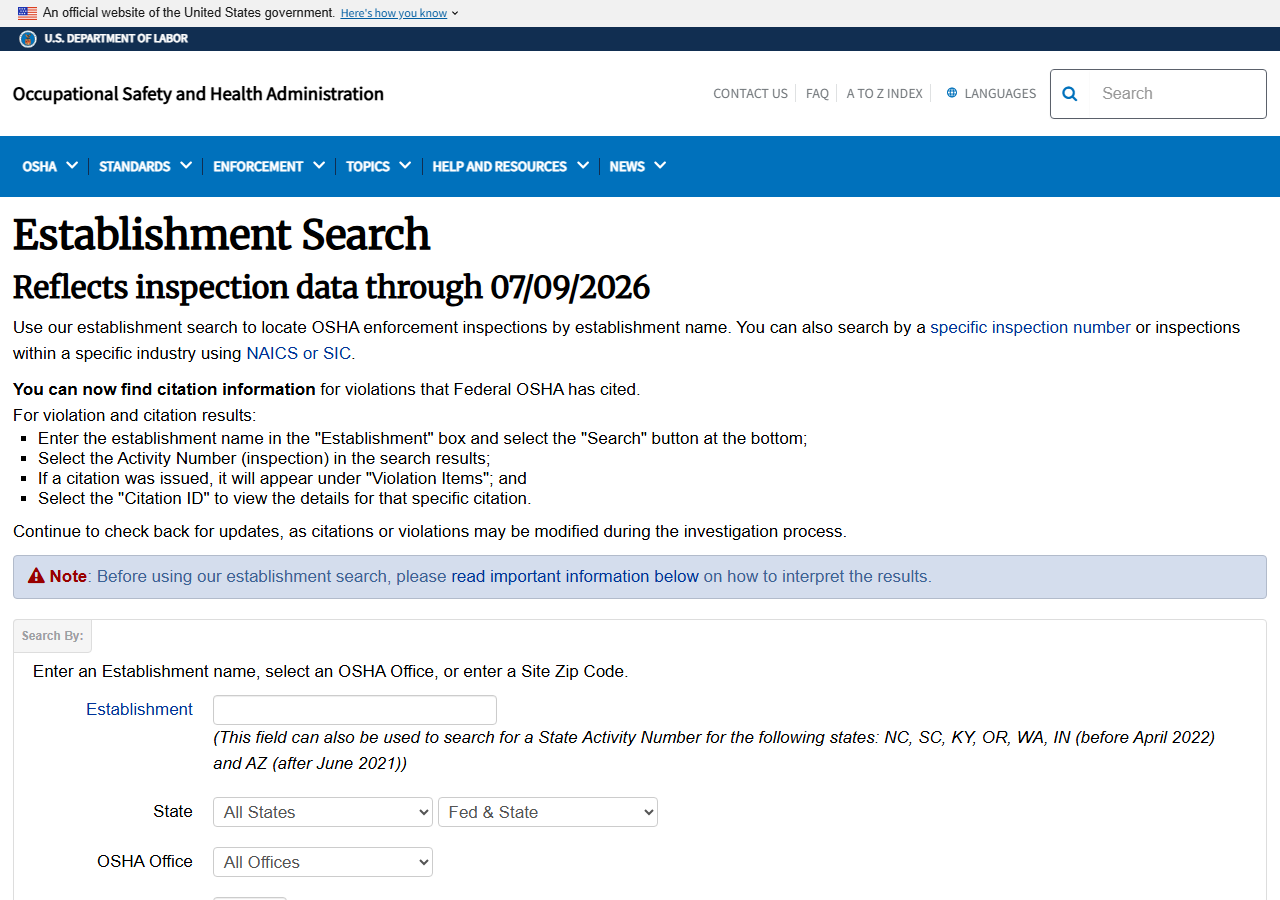Open the A to Z Index link
1280x900 pixels.
point(884,93)
